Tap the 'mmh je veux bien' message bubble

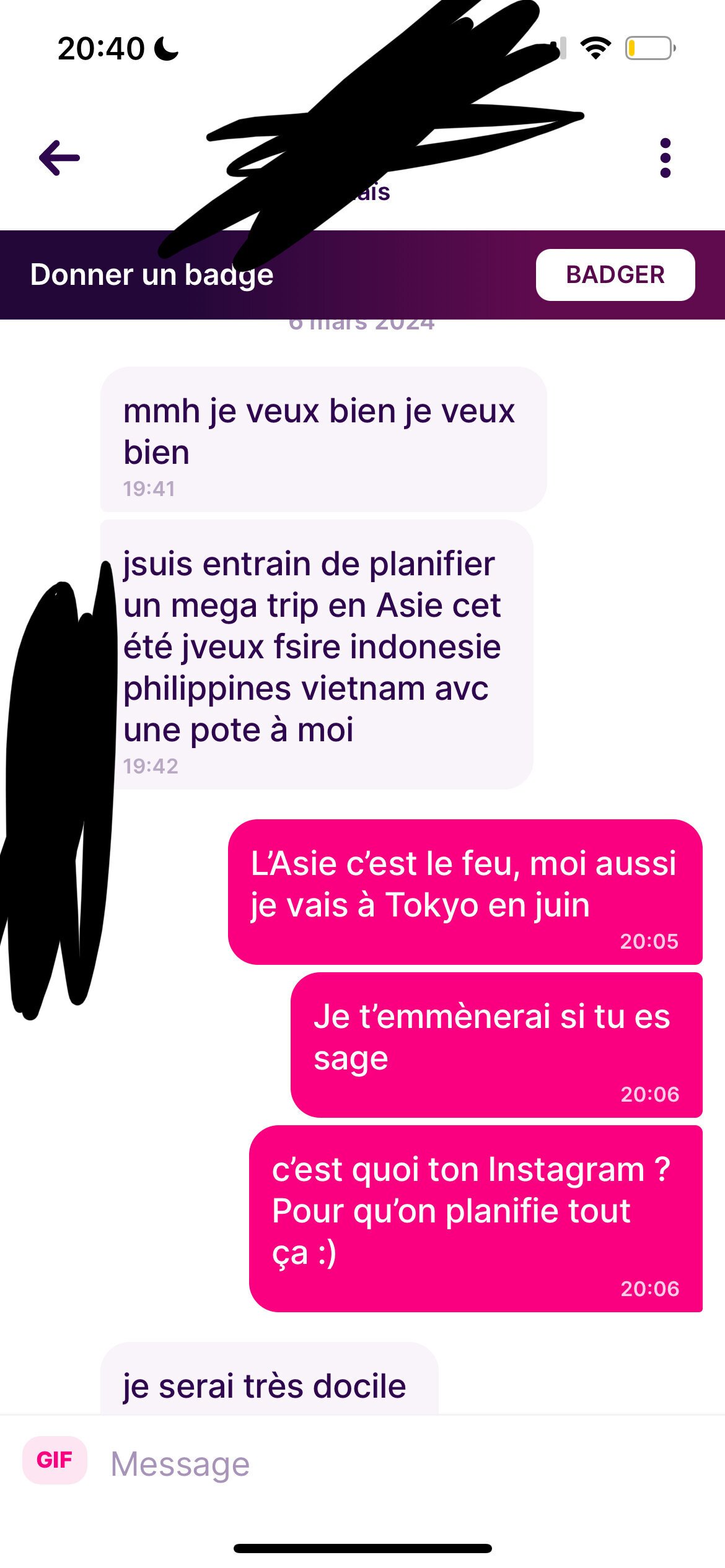[x=323, y=439]
